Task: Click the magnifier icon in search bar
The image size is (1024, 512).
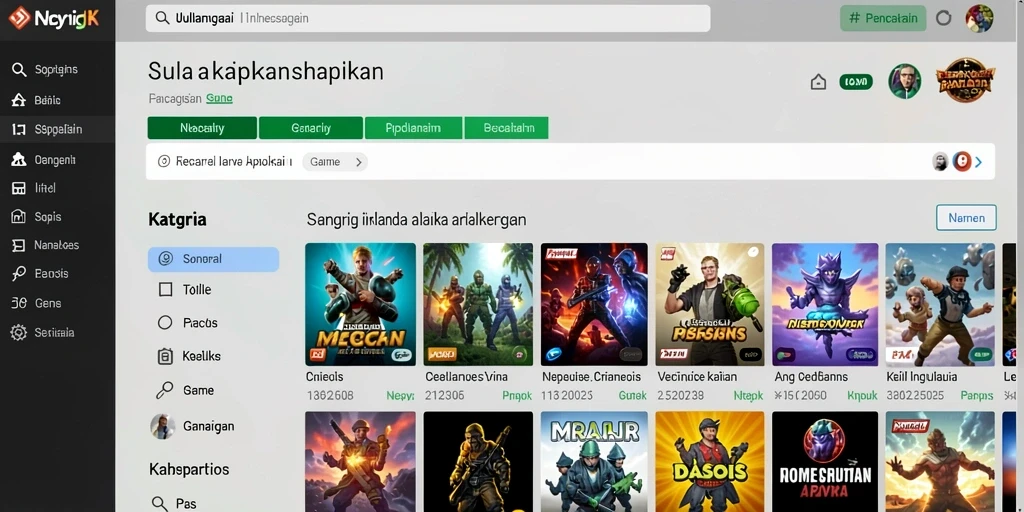Action: pos(162,18)
